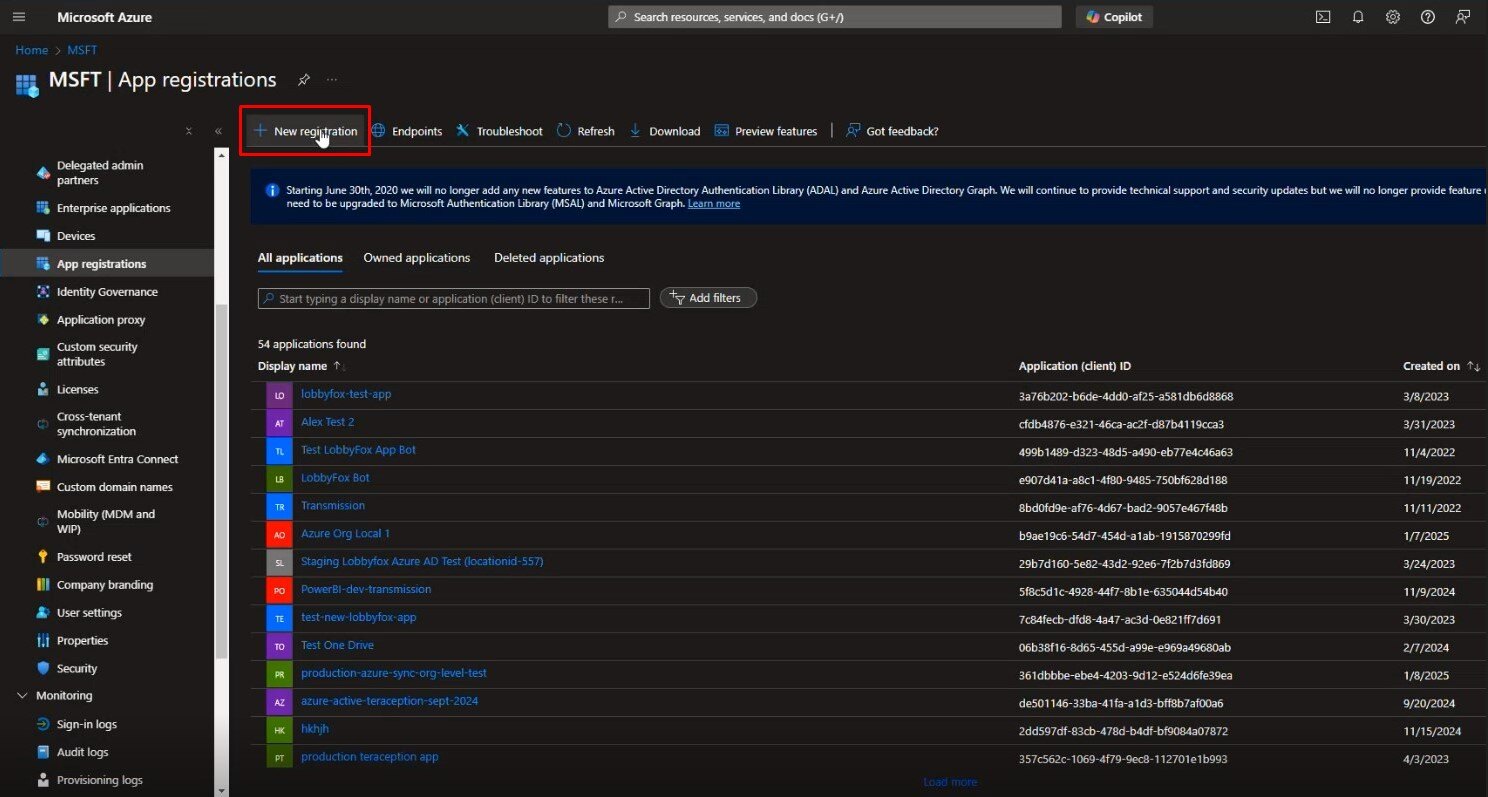Open the portal hamburger menu
The width and height of the screenshot is (1488, 797).
19,17
